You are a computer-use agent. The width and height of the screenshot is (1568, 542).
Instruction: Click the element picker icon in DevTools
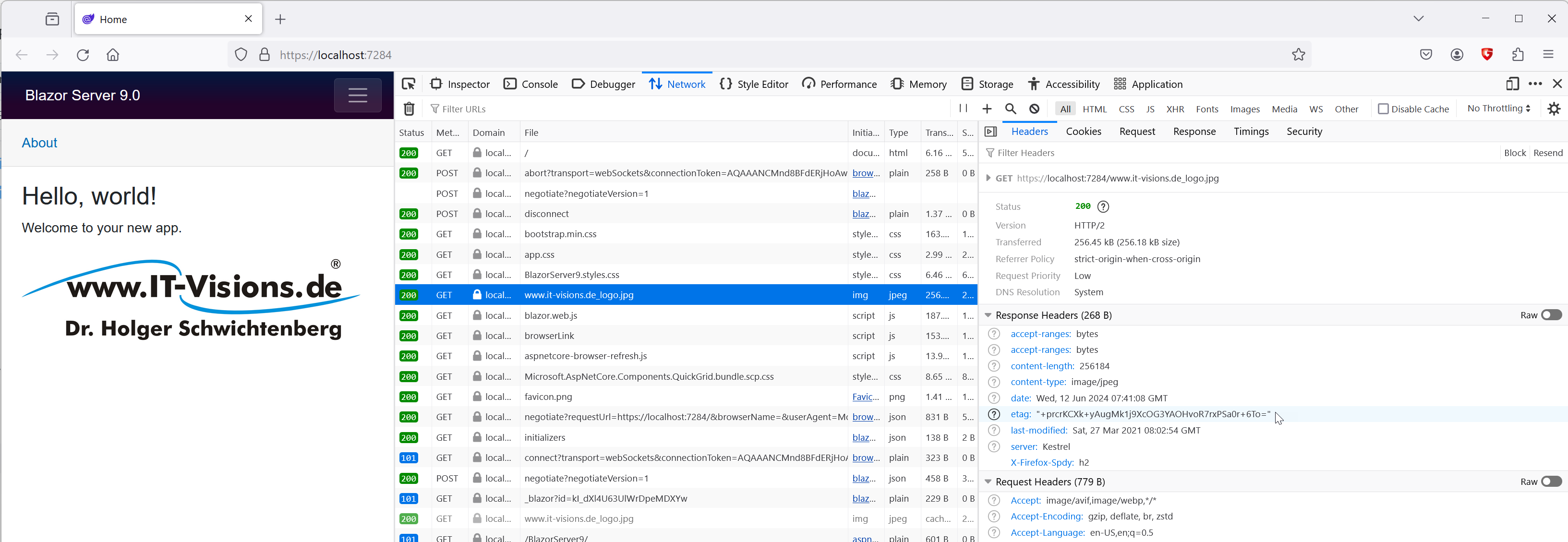point(409,84)
